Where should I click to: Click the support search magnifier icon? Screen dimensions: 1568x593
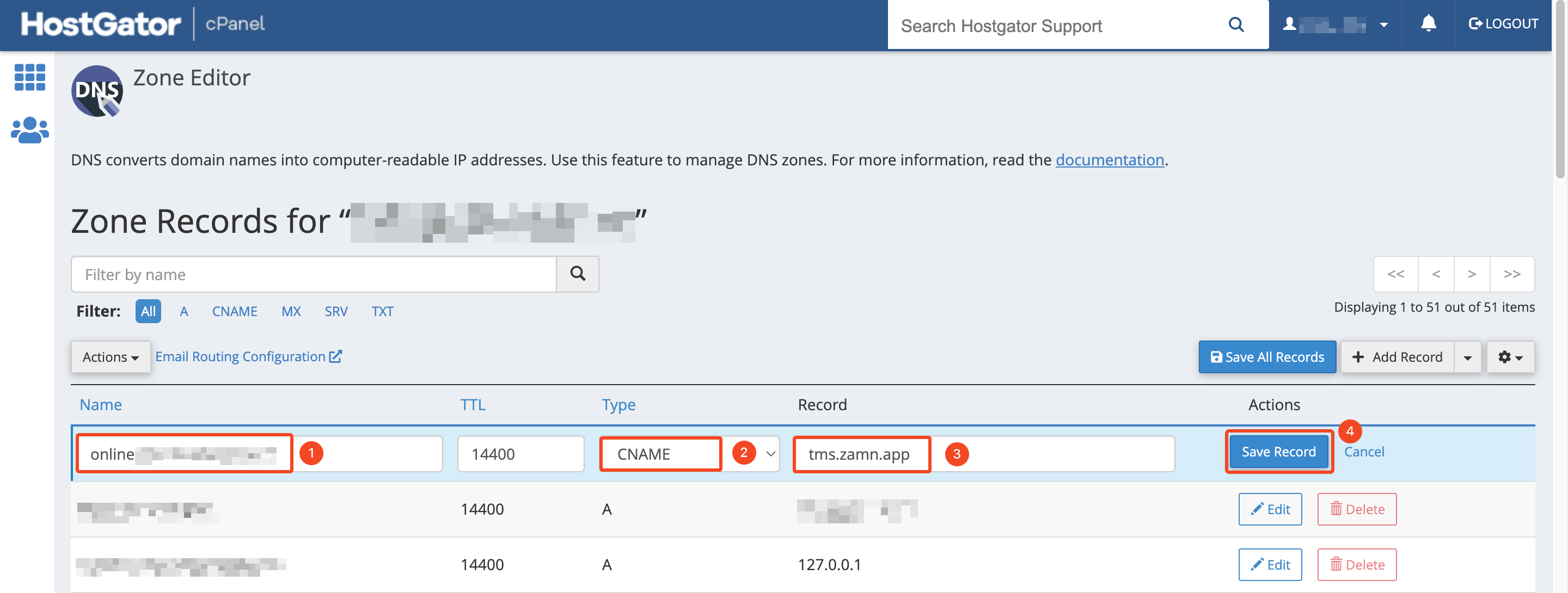point(1236,25)
